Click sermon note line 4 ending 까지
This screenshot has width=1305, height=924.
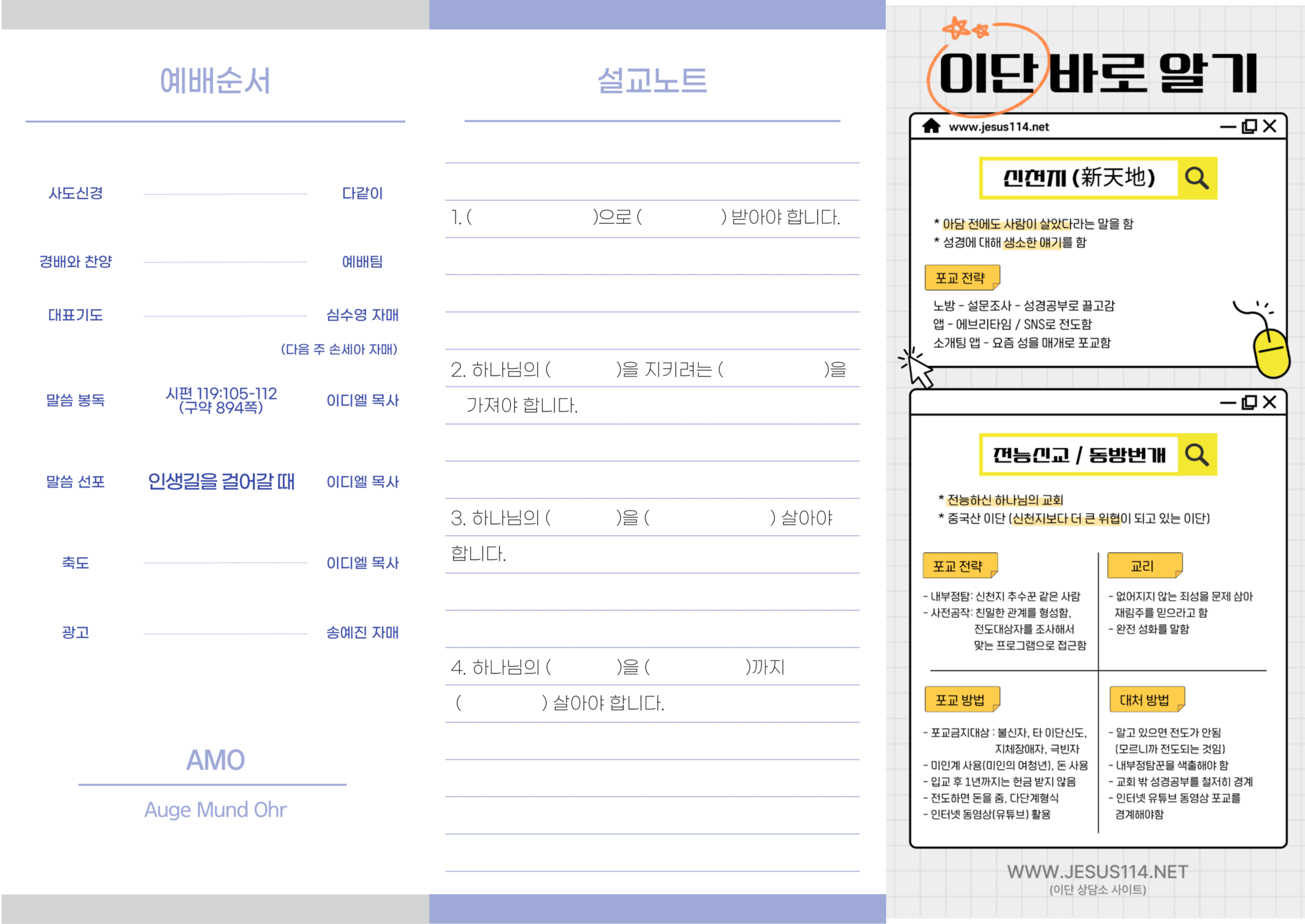pyautogui.click(x=618, y=667)
